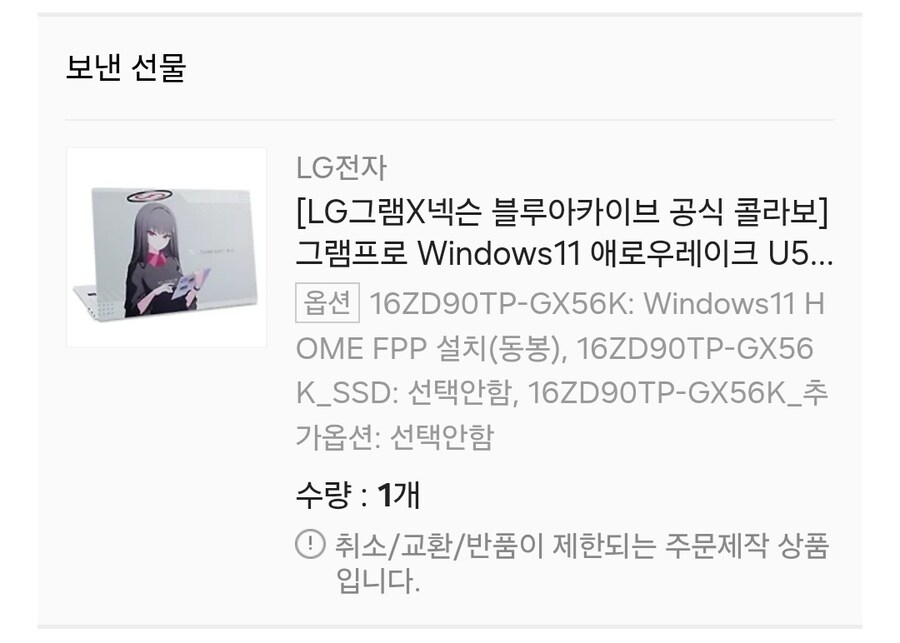Click the exclamation info icon beside notice
The height and width of the screenshot is (643, 900).
pos(310,544)
